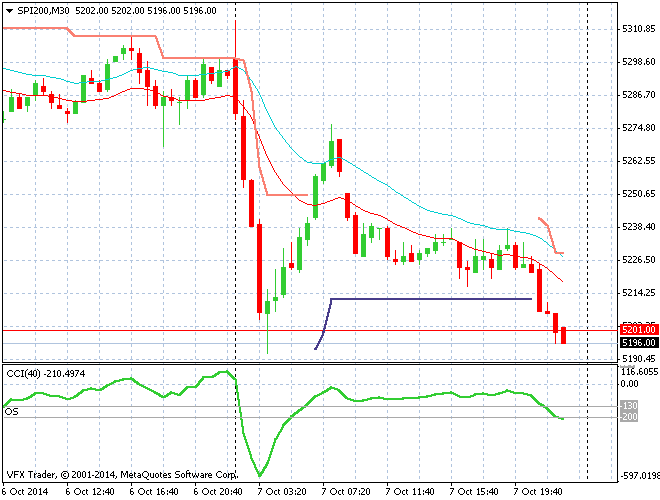
Task: Click the lowest point of green CCI line
Action: (x=259, y=475)
